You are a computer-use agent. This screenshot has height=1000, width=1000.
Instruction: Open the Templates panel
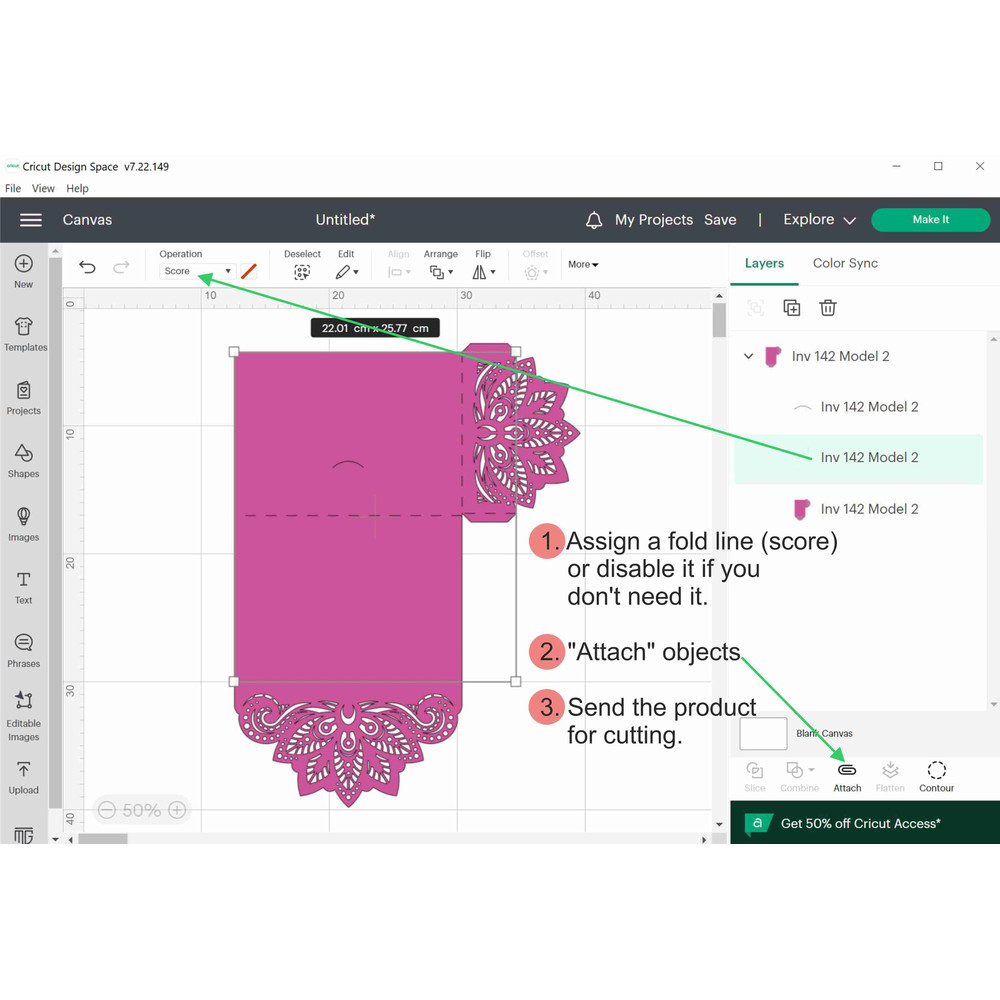(x=24, y=333)
